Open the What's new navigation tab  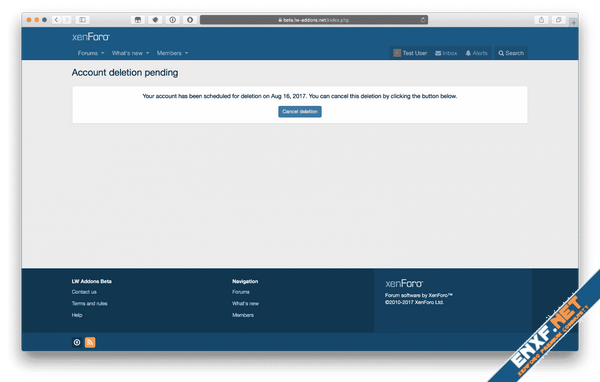[x=127, y=53]
